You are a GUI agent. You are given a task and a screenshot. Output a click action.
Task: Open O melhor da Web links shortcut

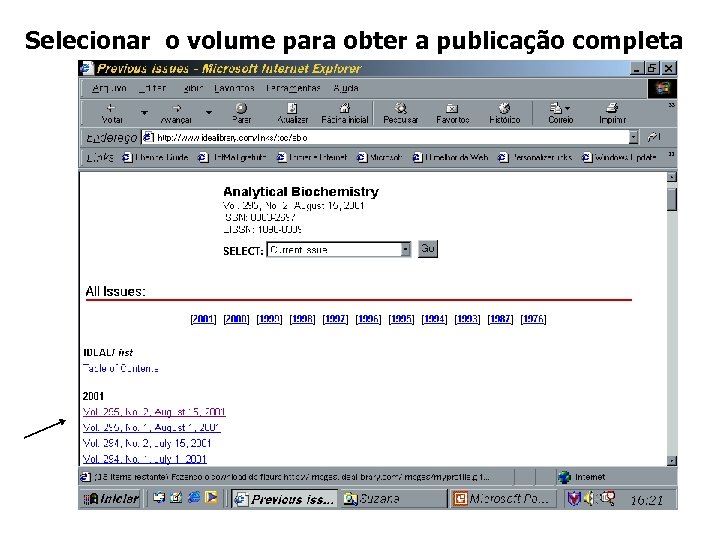451,158
